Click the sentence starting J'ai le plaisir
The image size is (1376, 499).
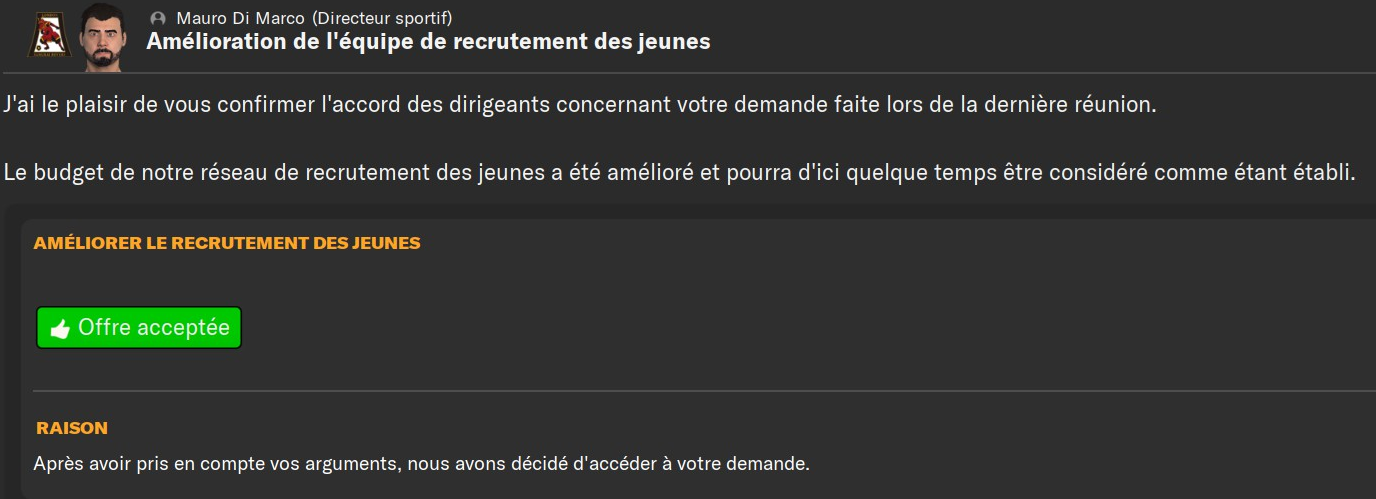click(x=580, y=105)
